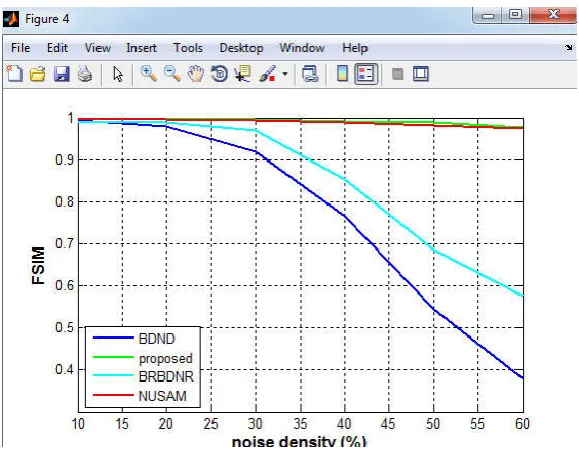Click the MATLAB logo in title bar

point(11,19)
